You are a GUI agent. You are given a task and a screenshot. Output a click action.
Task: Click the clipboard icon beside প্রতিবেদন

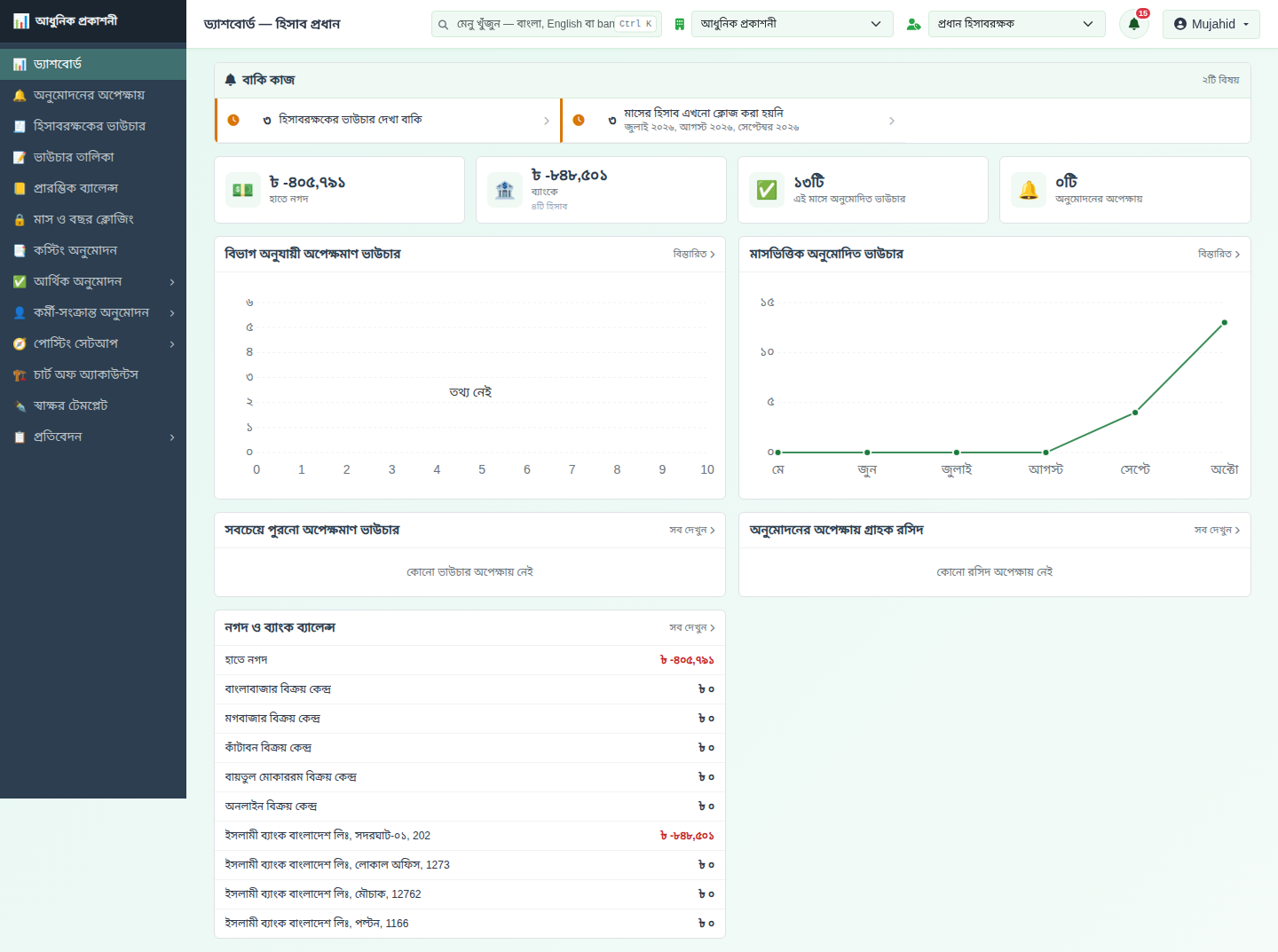click(x=20, y=437)
